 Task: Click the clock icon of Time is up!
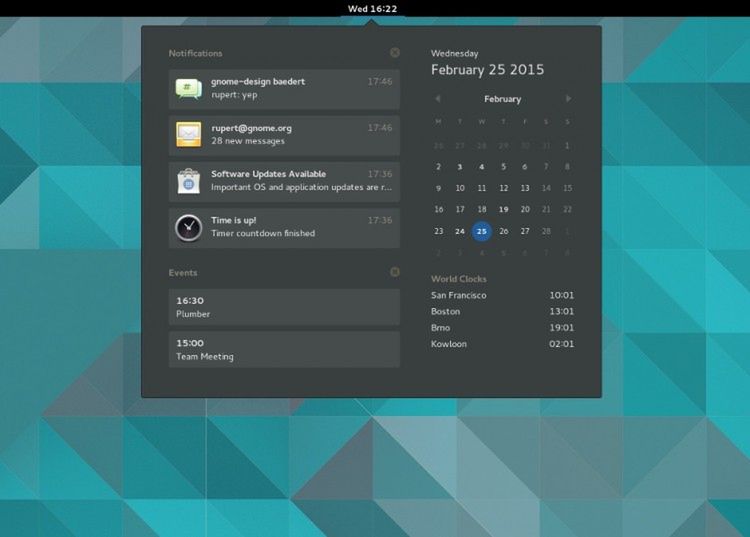188,228
